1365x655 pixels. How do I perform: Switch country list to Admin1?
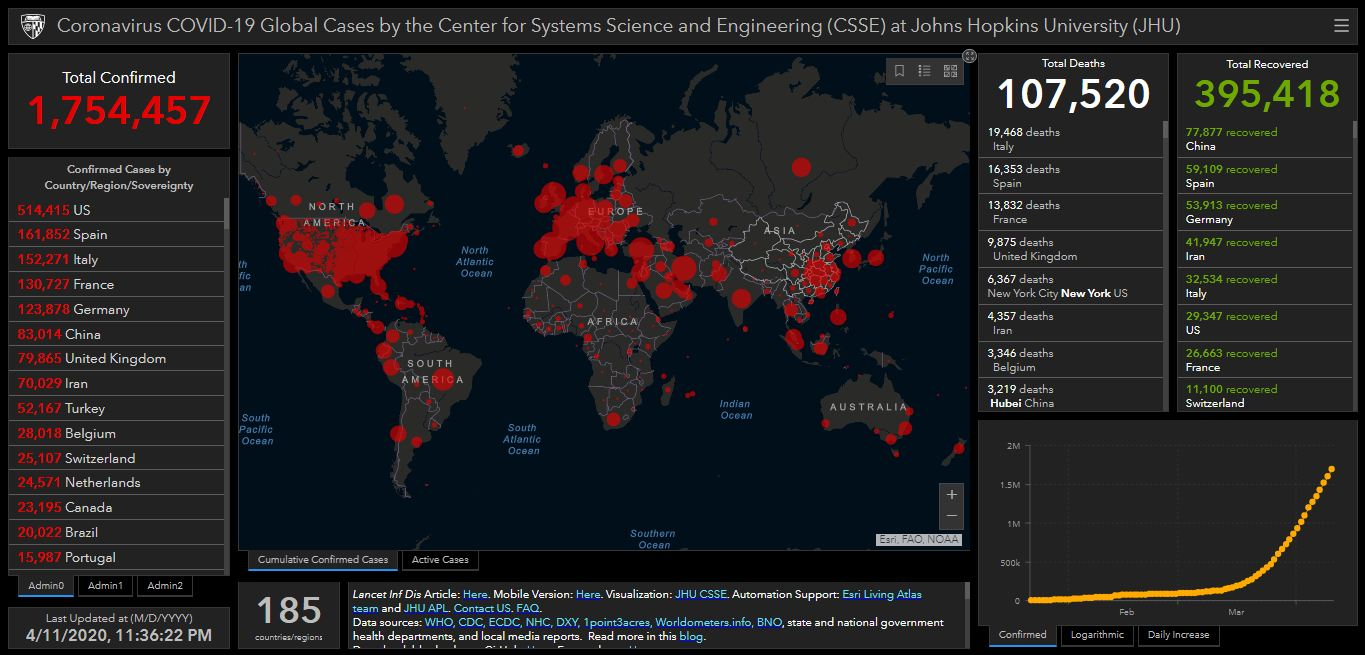coord(105,586)
